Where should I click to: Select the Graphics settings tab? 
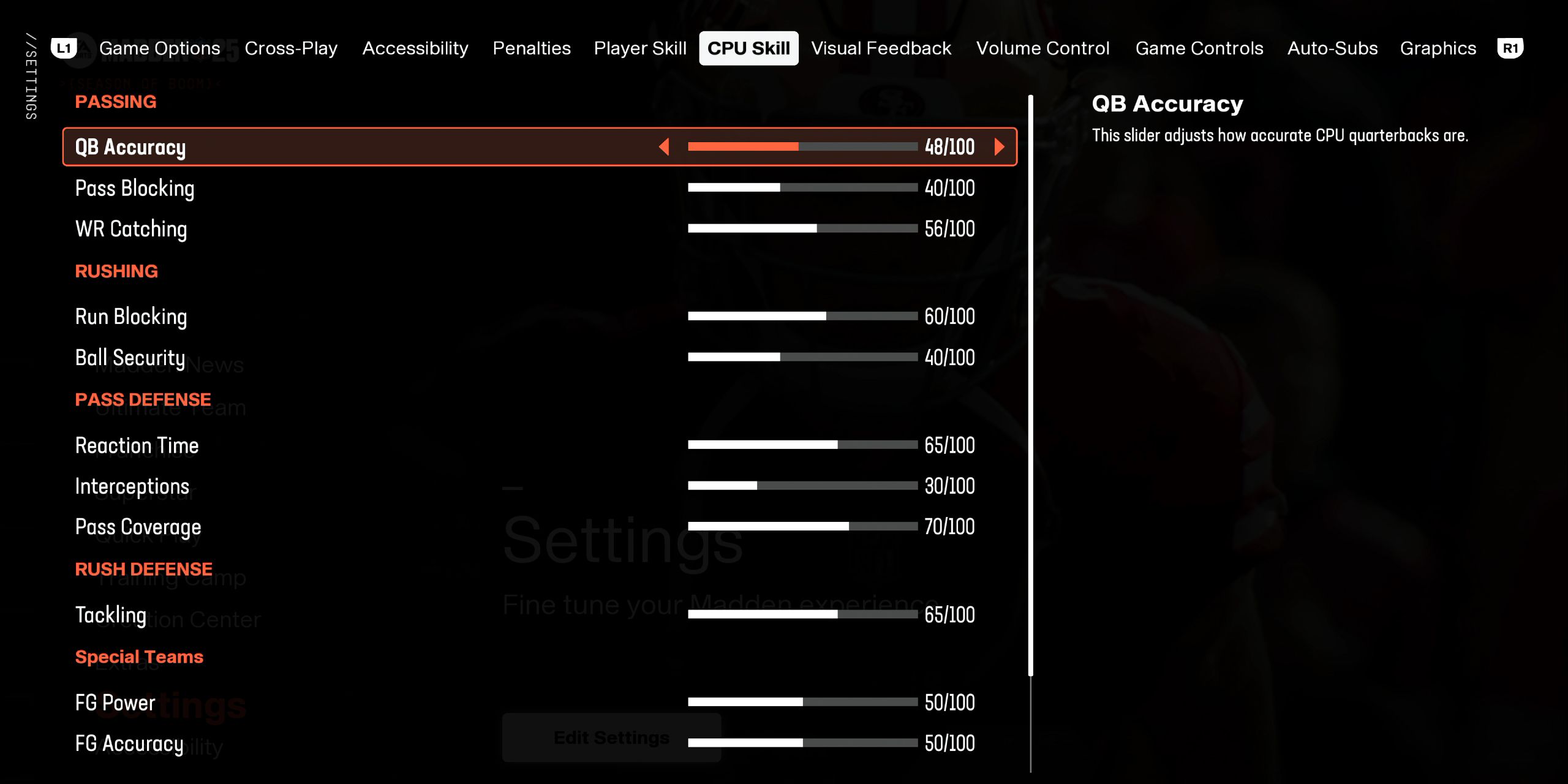(1437, 48)
